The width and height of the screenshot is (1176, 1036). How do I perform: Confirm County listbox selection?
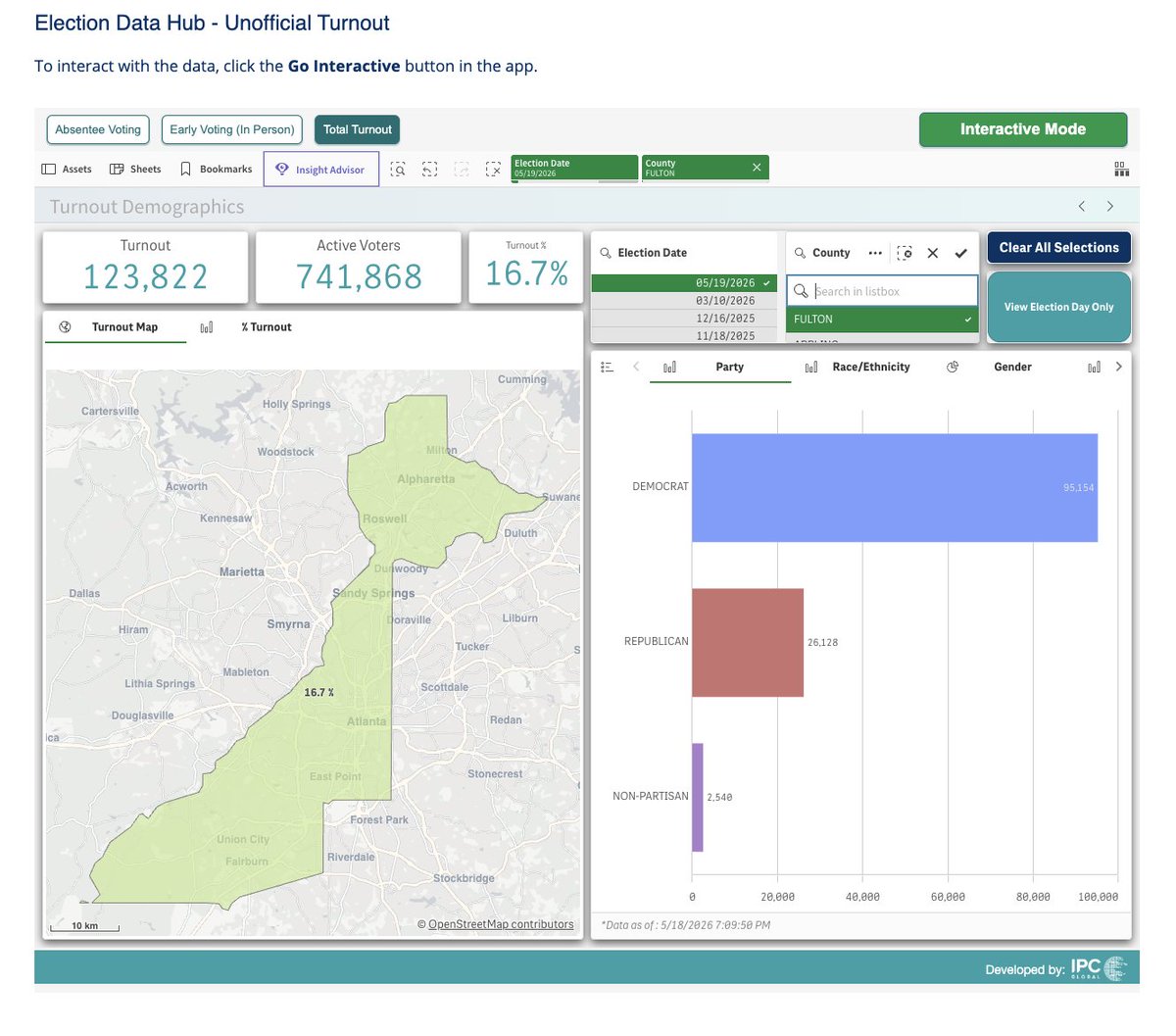pos(961,253)
